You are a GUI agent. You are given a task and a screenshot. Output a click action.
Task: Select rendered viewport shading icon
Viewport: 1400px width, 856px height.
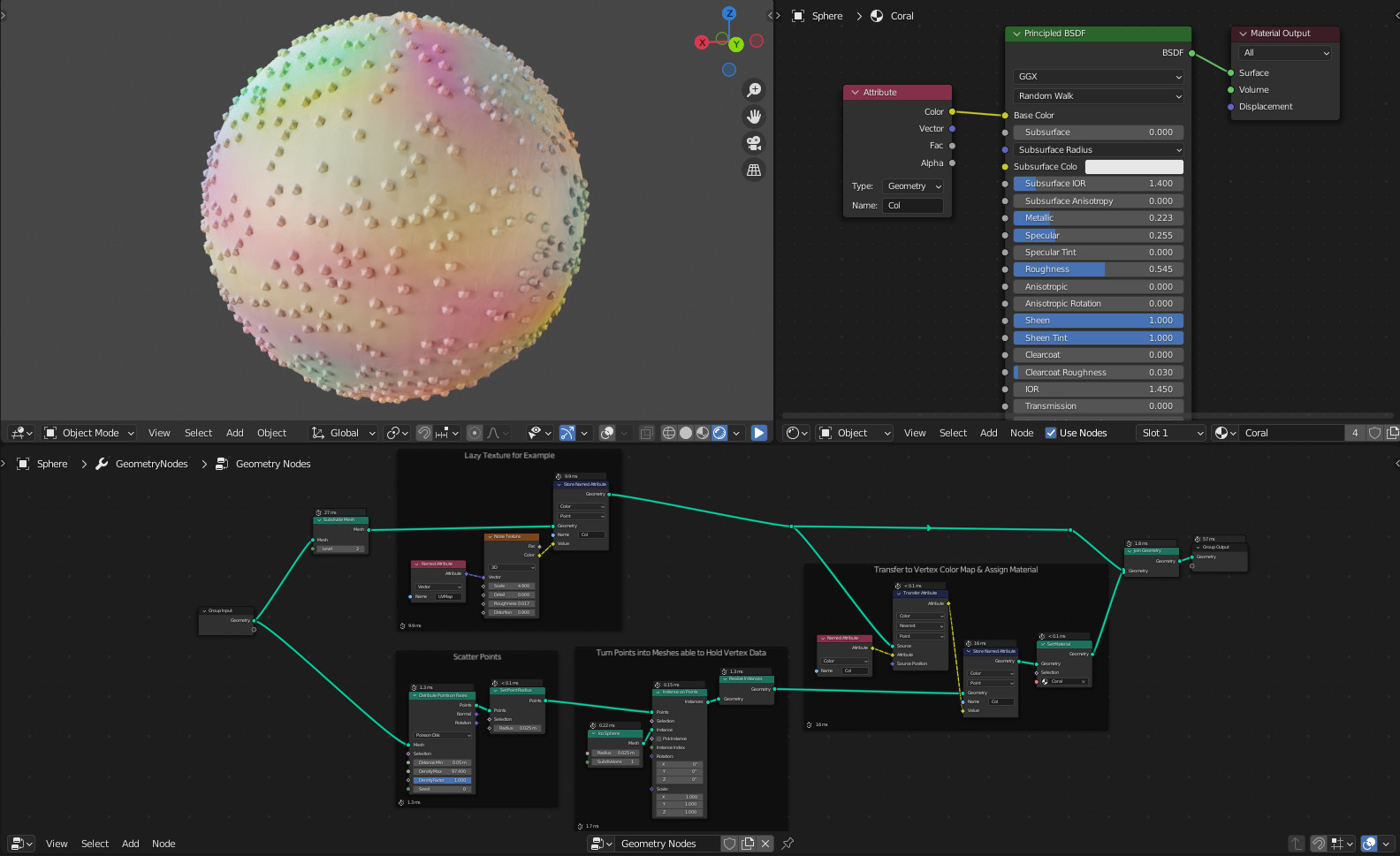719,433
